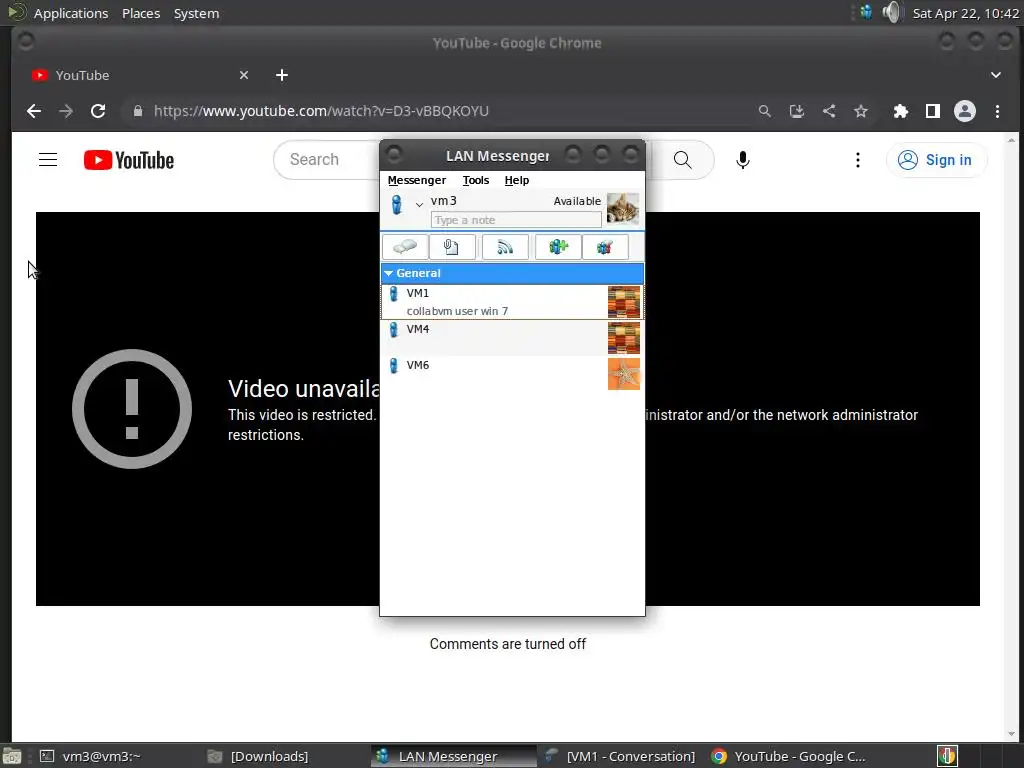The width and height of the screenshot is (1024, 768).
Task: Open the Help menu in LAN Messenger
Action: tap(517, 180)
